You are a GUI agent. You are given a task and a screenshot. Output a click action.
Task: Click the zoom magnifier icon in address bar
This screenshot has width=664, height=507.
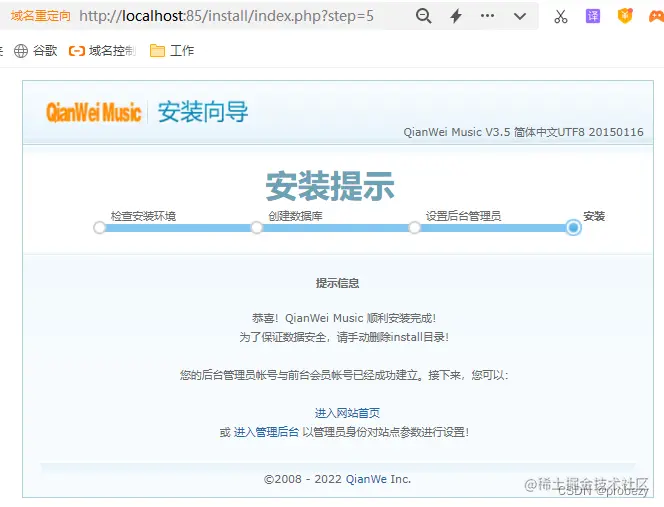point(423,16)
